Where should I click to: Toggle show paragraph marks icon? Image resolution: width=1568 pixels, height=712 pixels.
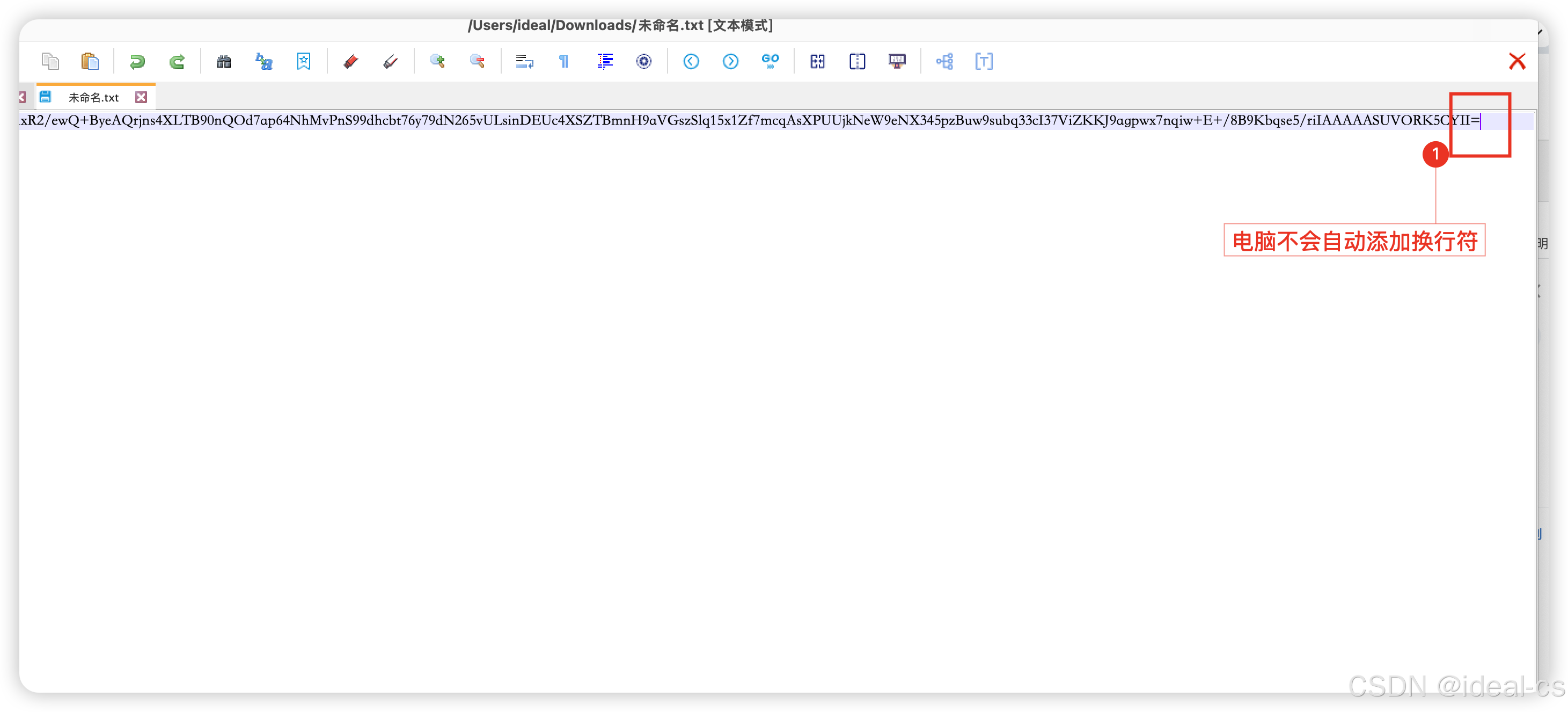(563, 62)
